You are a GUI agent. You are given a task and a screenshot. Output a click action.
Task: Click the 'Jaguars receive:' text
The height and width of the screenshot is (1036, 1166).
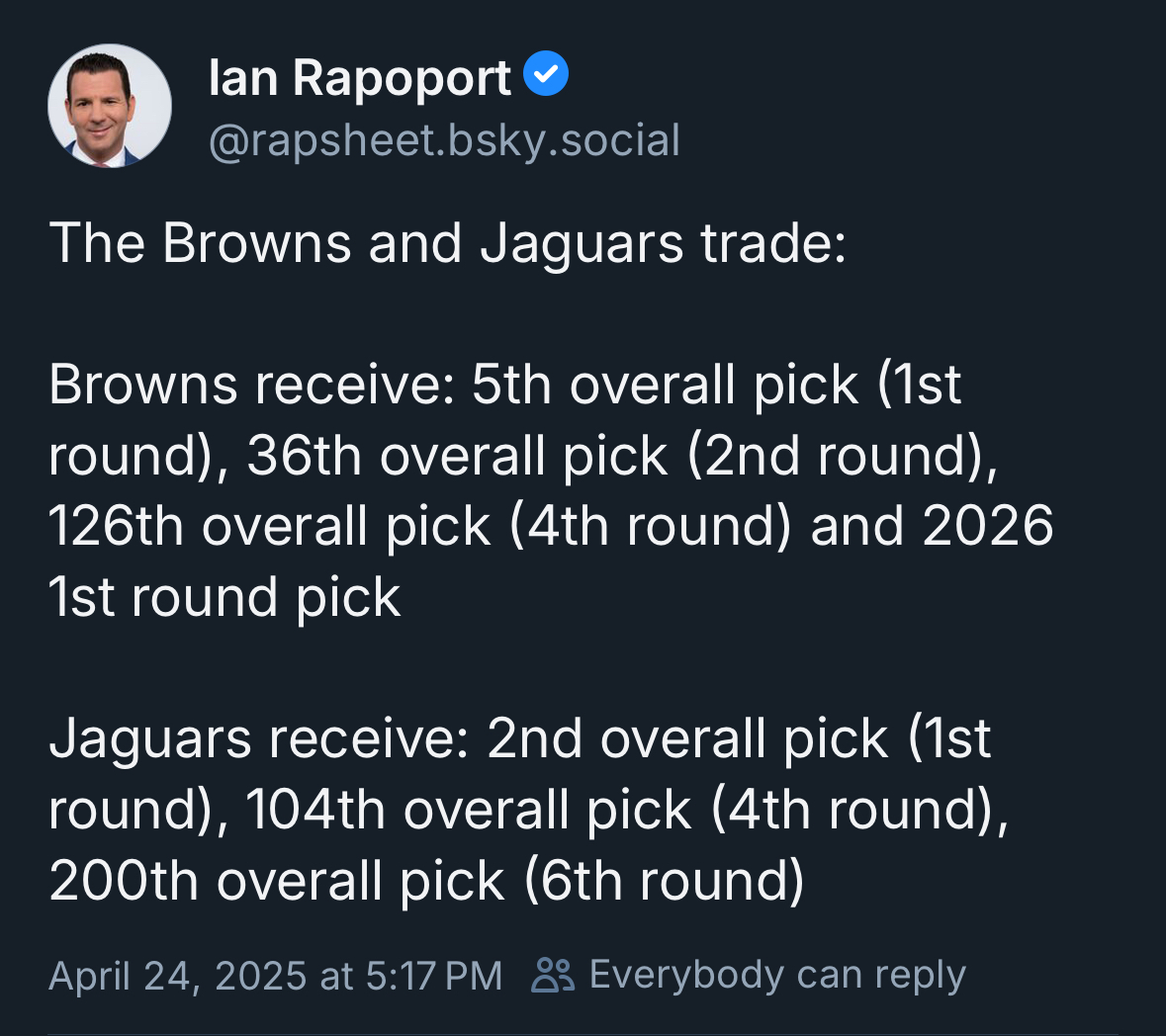point(259,738)
